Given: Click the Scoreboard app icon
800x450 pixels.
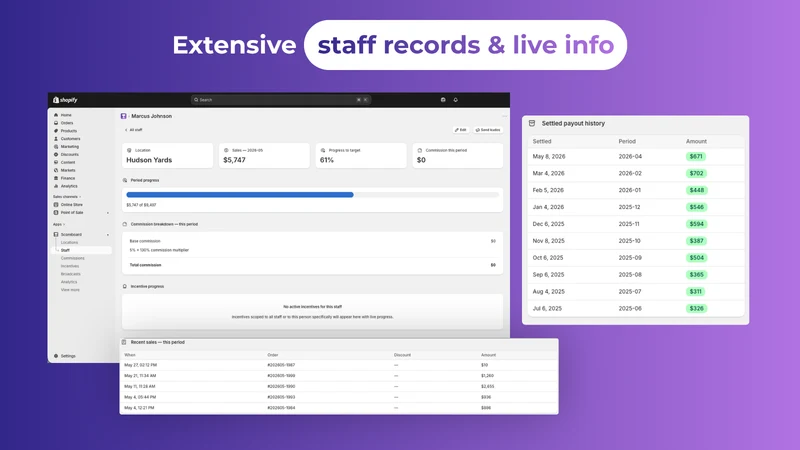Looking at the screenshot, I should tap(56, 235).
